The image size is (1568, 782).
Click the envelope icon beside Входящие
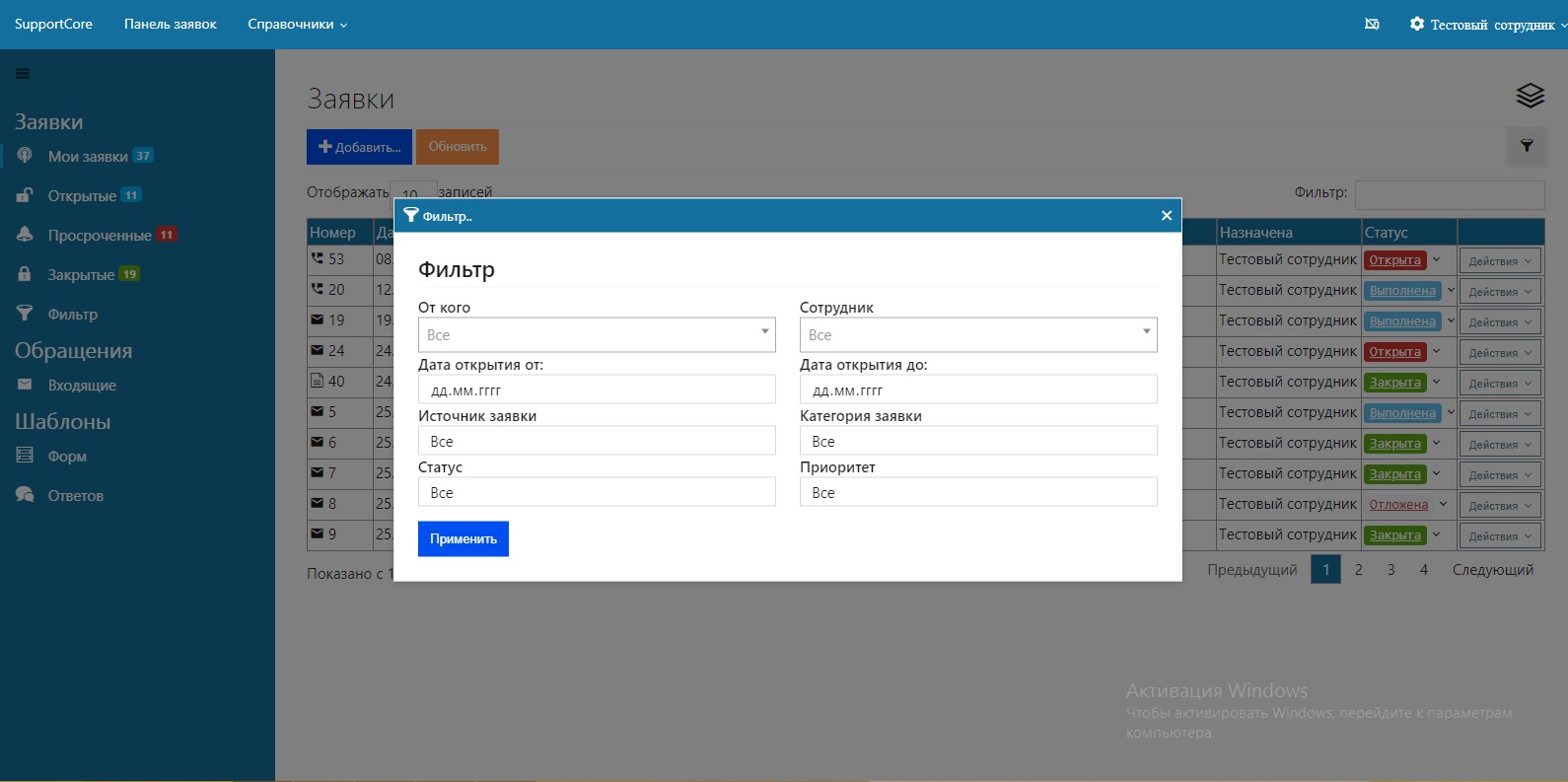click(25, 385)
